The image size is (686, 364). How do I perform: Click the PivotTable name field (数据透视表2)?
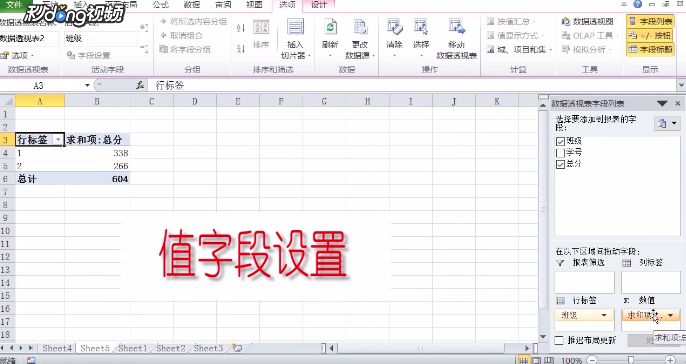(x=29, y=38)
